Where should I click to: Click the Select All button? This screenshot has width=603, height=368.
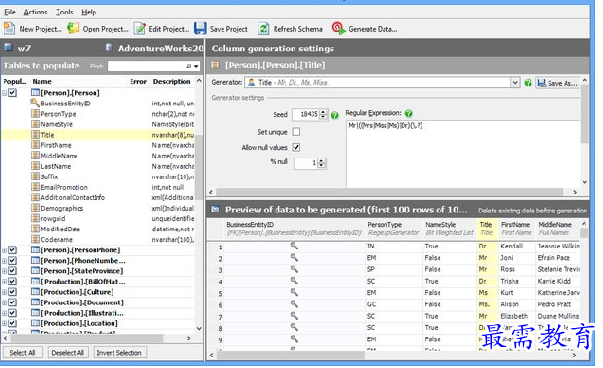22,353
